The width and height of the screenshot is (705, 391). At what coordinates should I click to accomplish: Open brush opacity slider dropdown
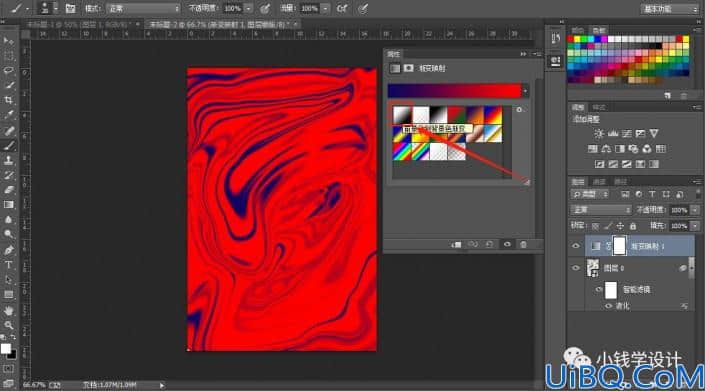click(248, 9)
